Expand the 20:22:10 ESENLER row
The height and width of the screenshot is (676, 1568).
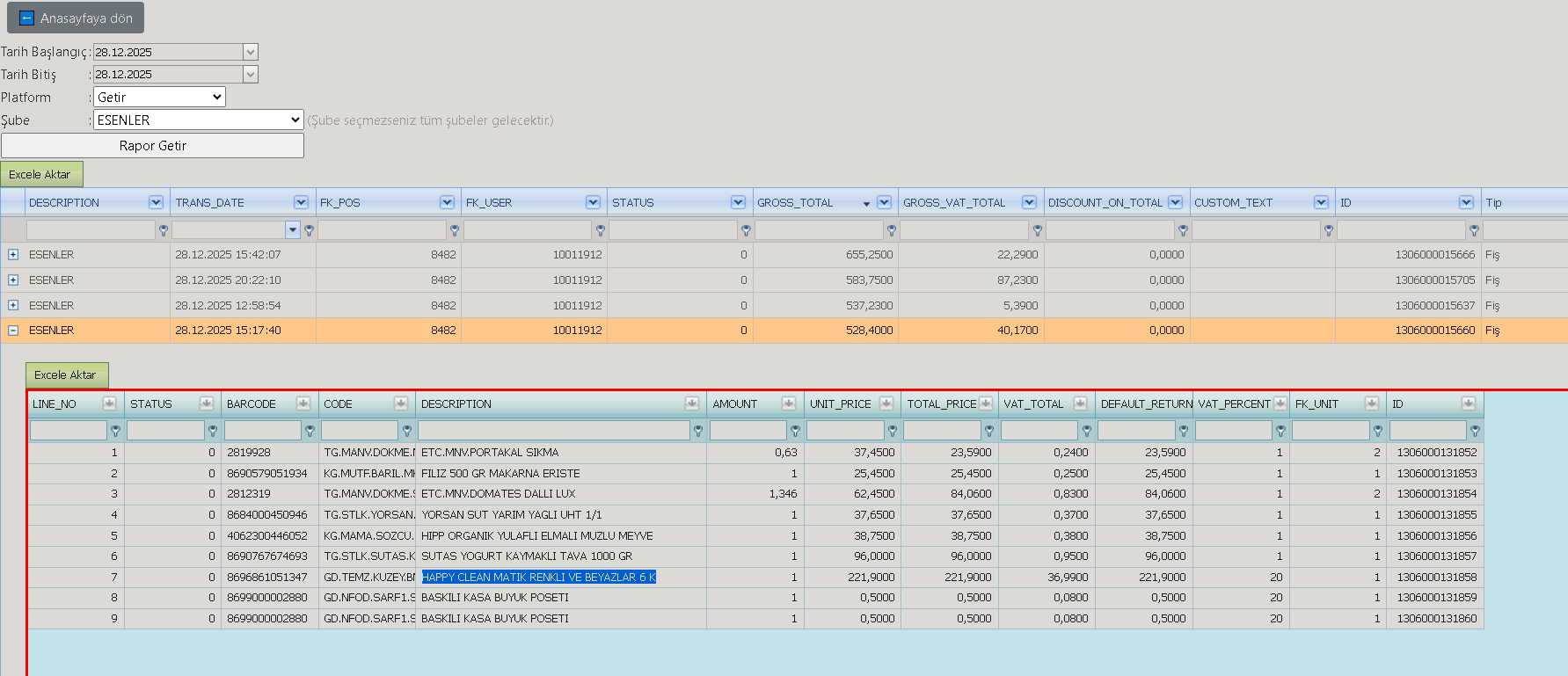(13, 280)
